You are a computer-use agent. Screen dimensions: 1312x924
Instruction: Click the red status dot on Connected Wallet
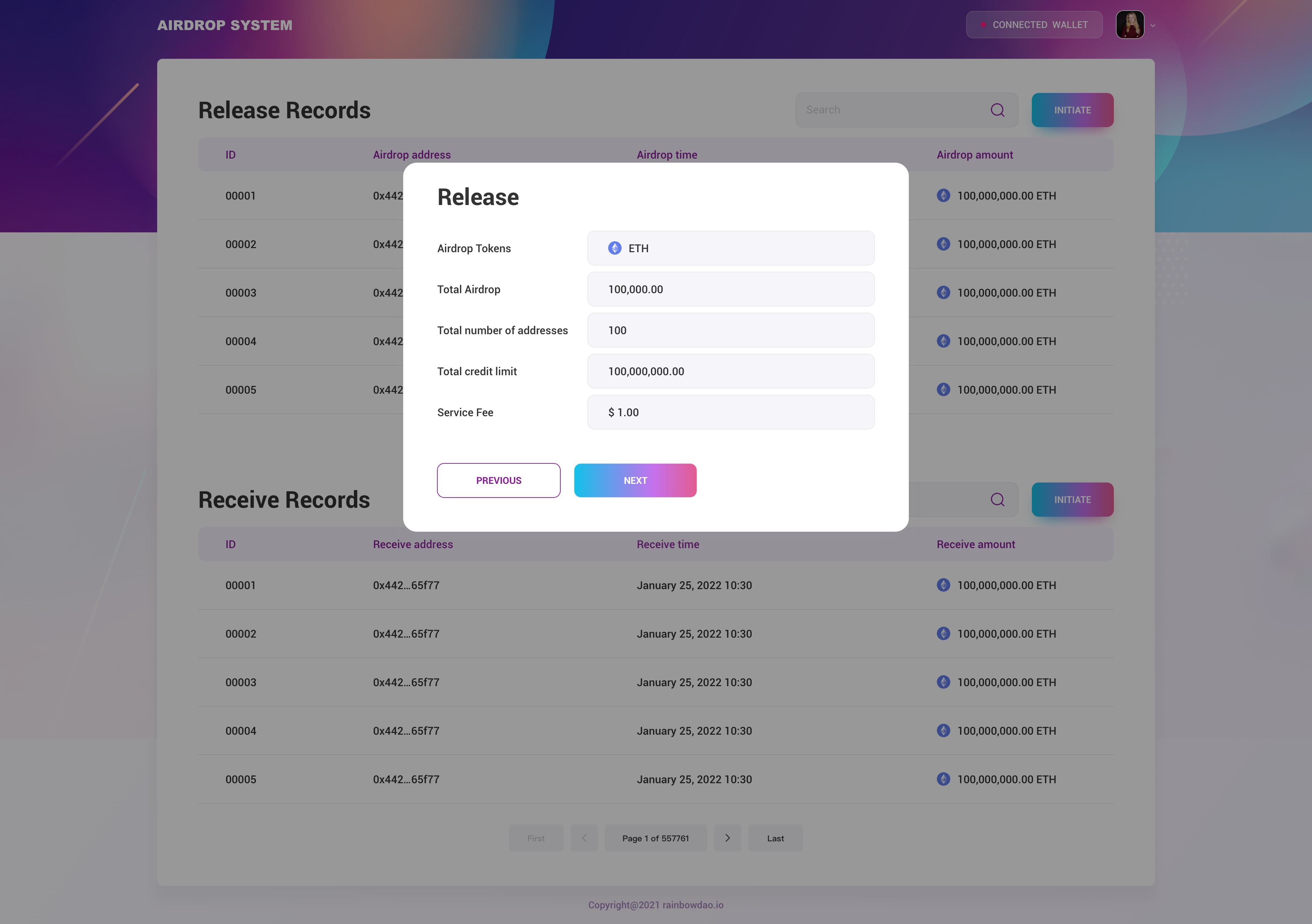tap(983, 25)
